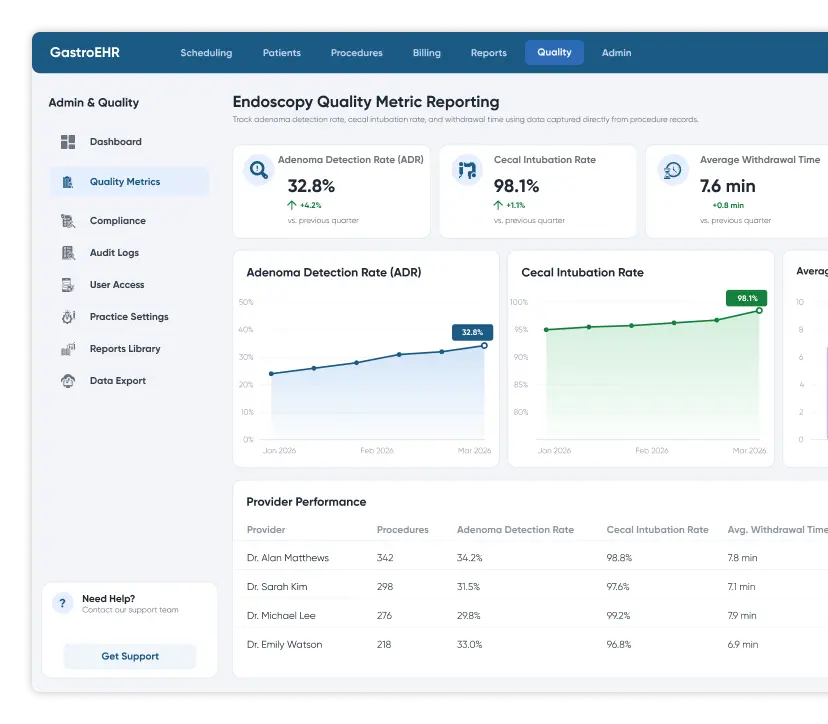Screen dimensions: 828x724
Task: Click the 342 procedures cell
Action: (385, 558)
